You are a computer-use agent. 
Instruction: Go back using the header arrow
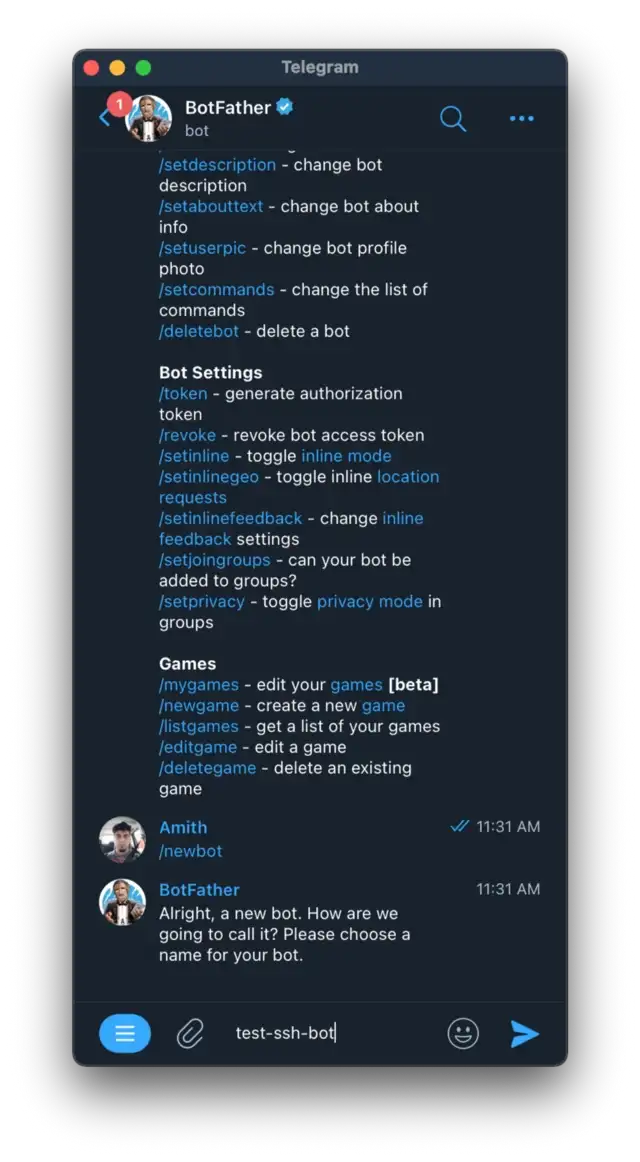coord(105,117)
